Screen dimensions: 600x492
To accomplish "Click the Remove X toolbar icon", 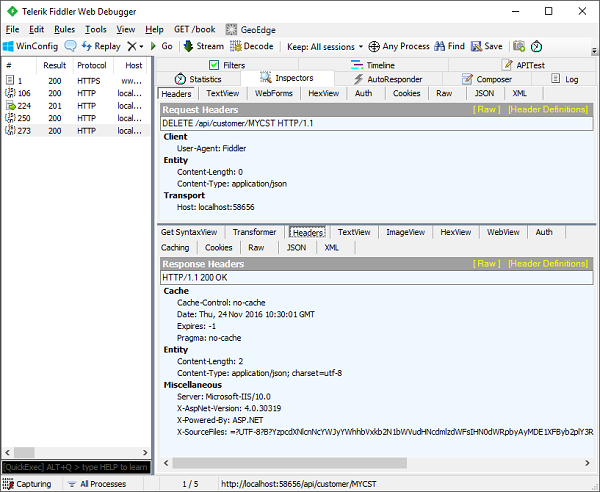I will [x=132, y=46].
